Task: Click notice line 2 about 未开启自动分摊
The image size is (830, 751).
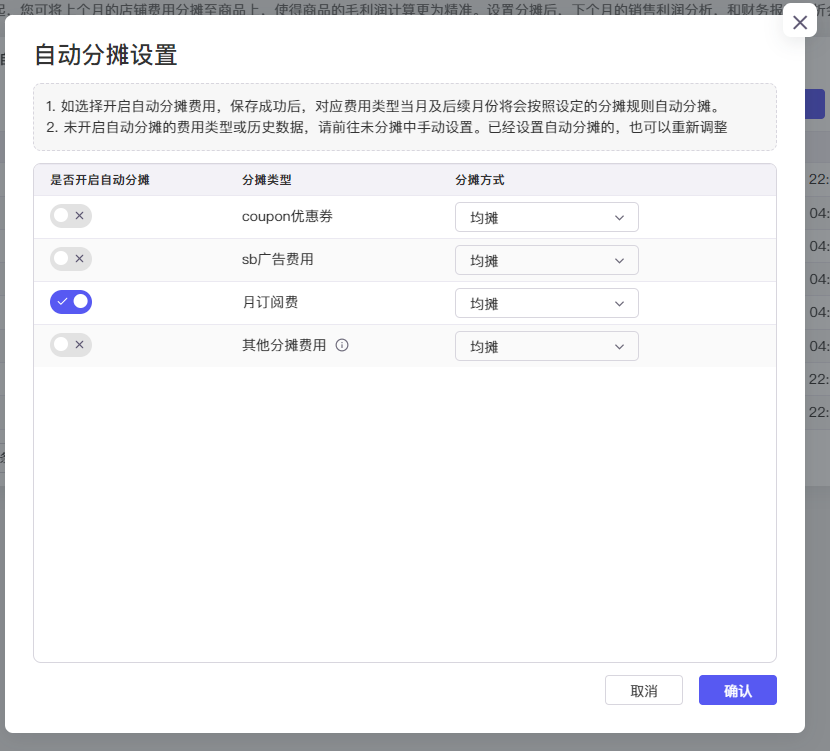Action: pyautogui.click(x=386, y=127)
